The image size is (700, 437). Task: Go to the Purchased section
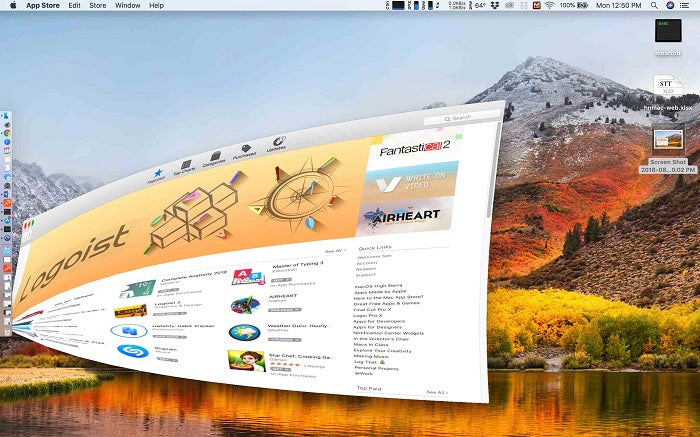[244, 151]
